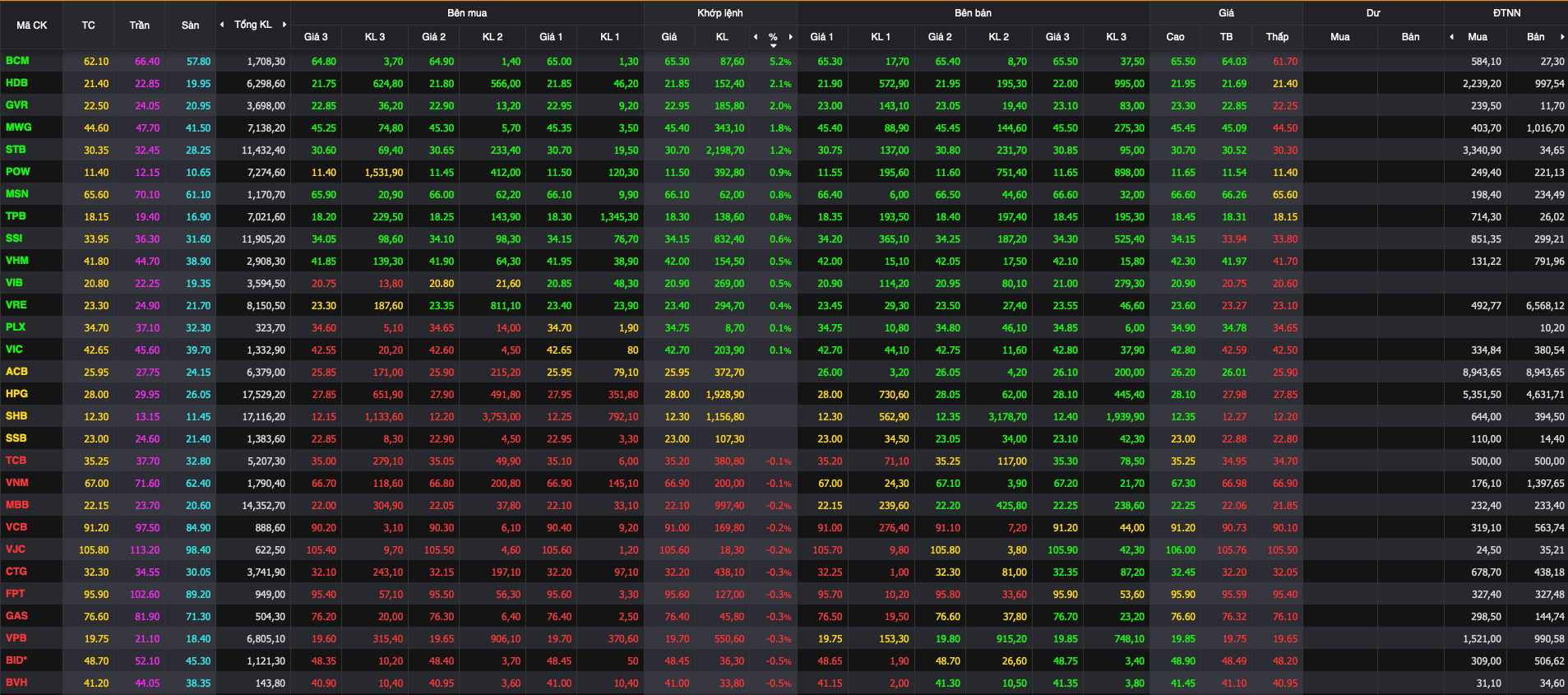
Task: Click the Khớp lệnh group header
Action: tap(720, 13)
